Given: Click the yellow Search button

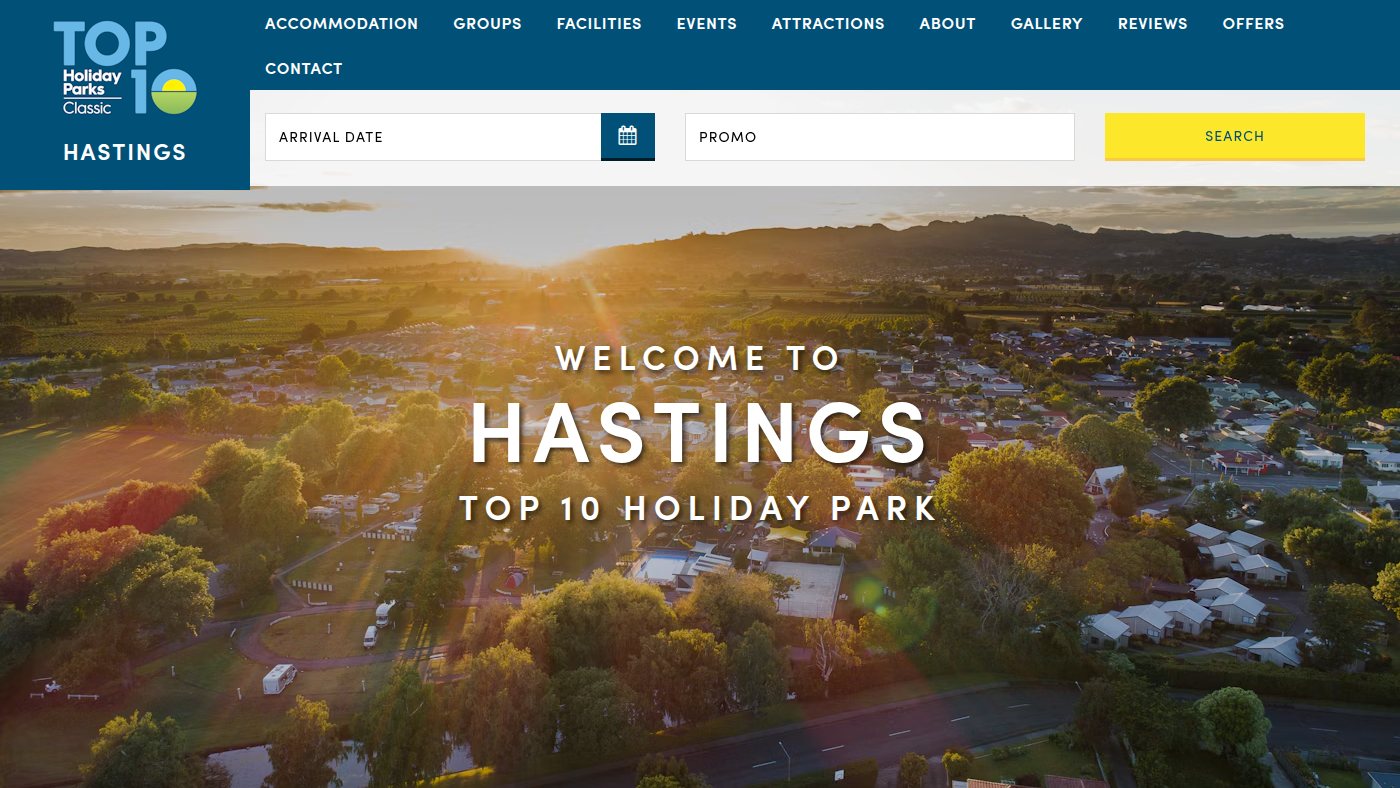Looking at the screenshot, I should pyautogui.click(x=1234, y=136).
